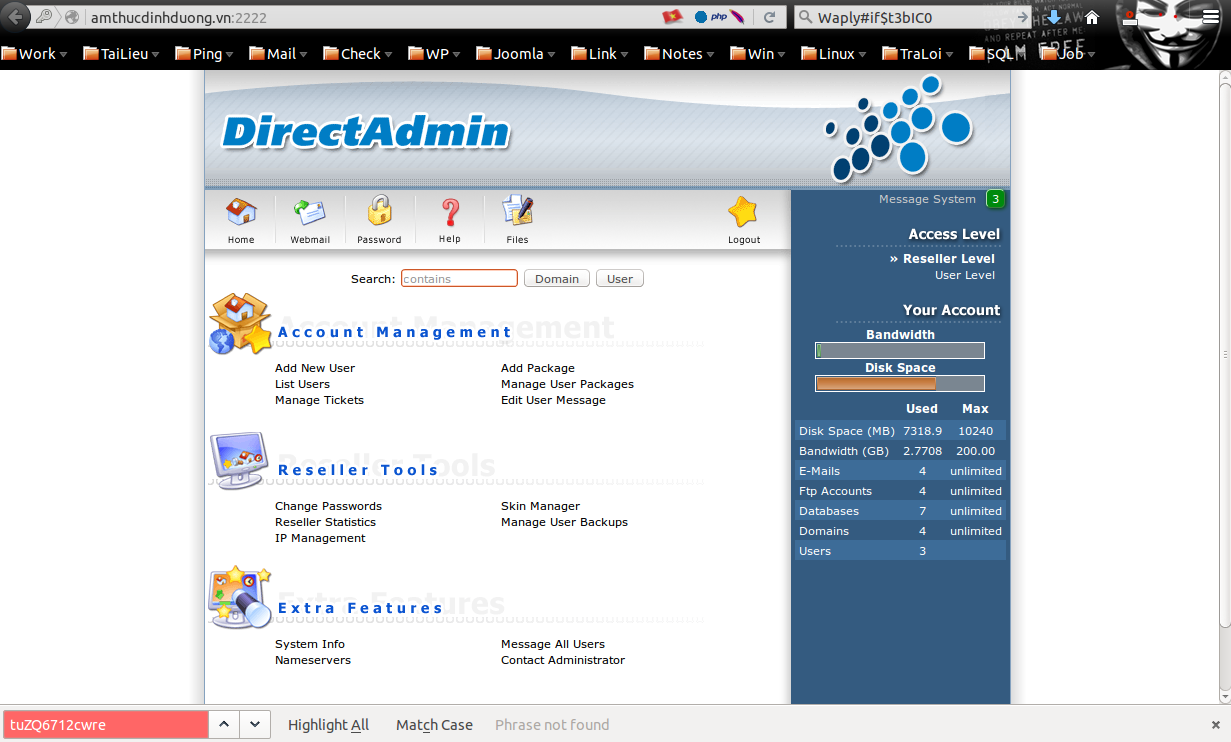Click the Vietnam flag icon in address bar
This screenshot has height=742, width=1231.
tap(672, 17)
